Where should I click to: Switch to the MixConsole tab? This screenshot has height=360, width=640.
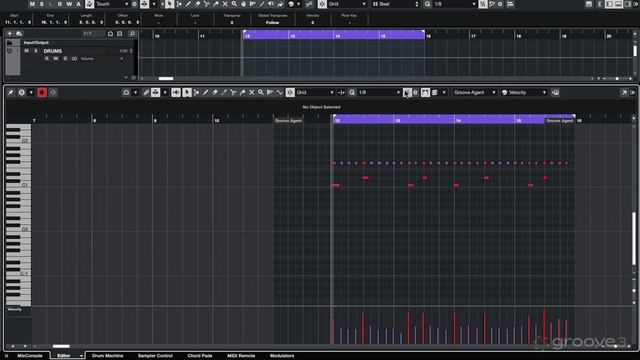30,356
